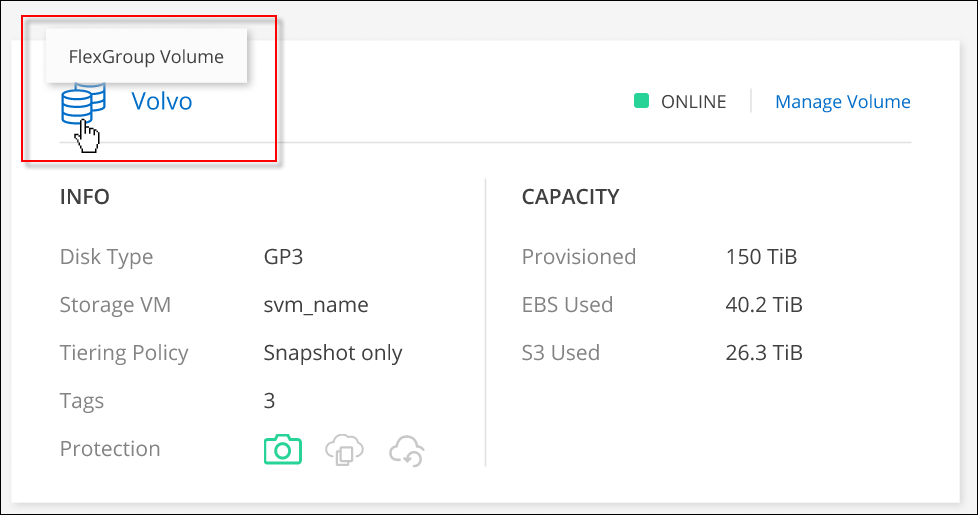Click the INFO section heading
978x515 pixels.
pos(85,197)
